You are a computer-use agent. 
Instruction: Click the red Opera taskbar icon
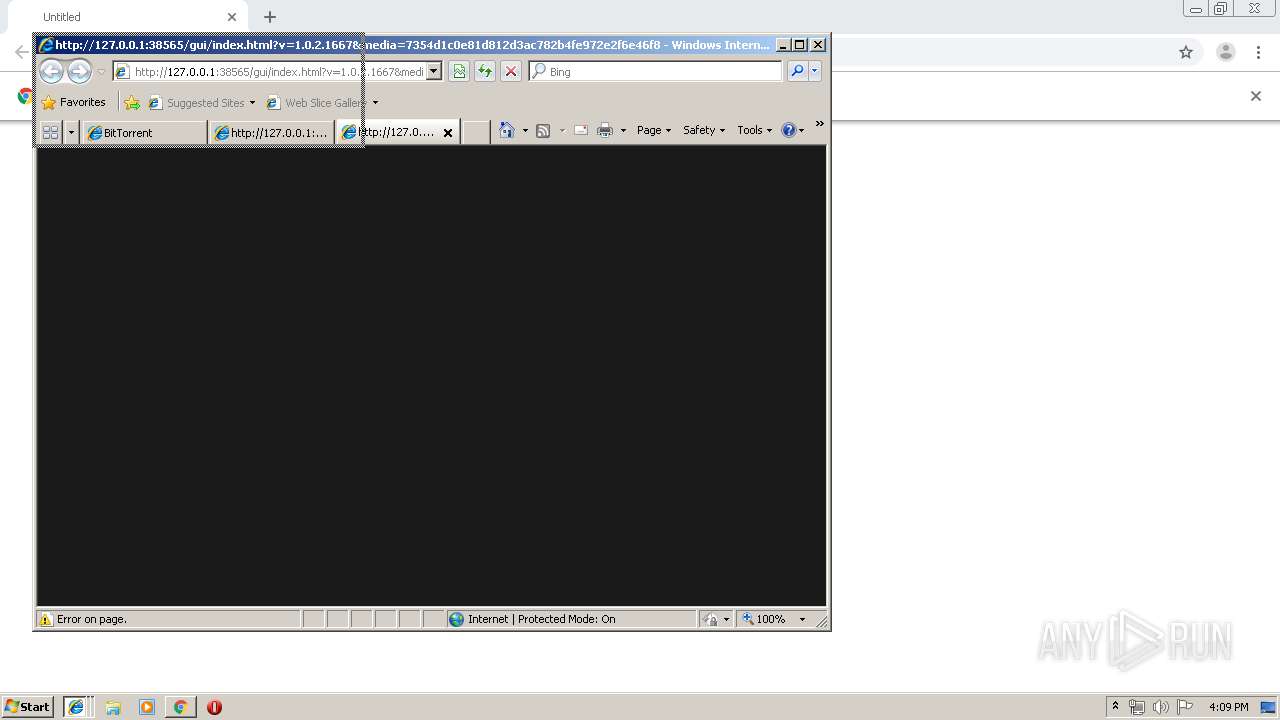click(214, 707)
